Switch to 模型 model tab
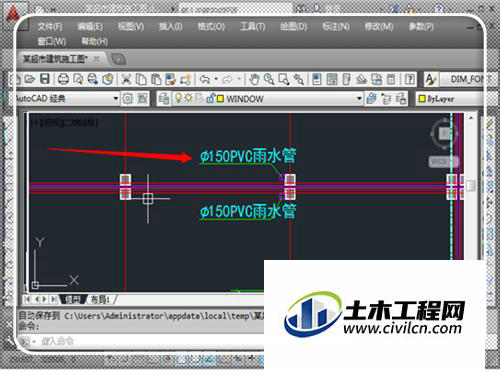The width and height of the screenshot is (500, 370). click(73, 299)
